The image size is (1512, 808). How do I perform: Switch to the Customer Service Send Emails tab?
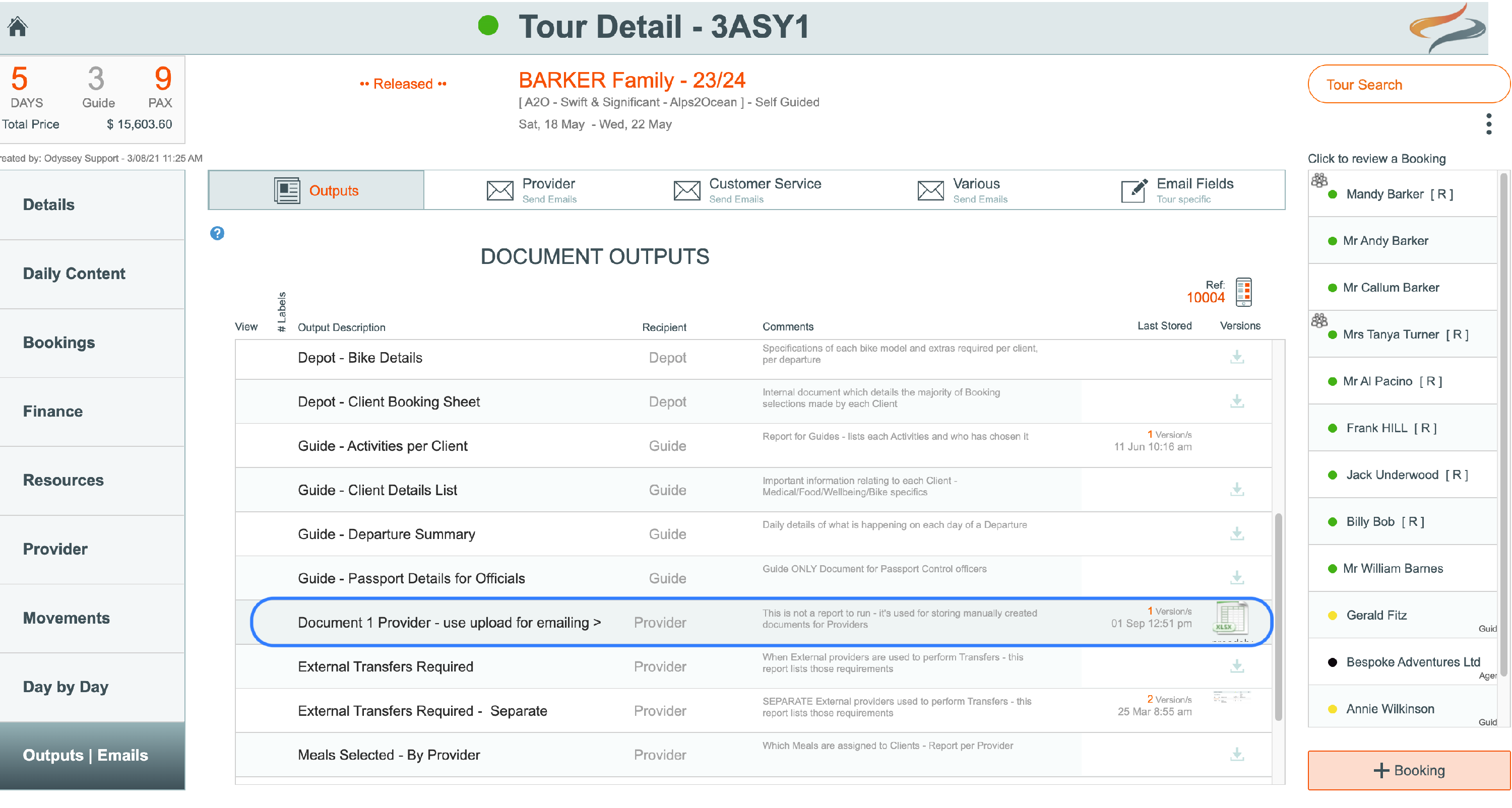click(x=747, y=191)
